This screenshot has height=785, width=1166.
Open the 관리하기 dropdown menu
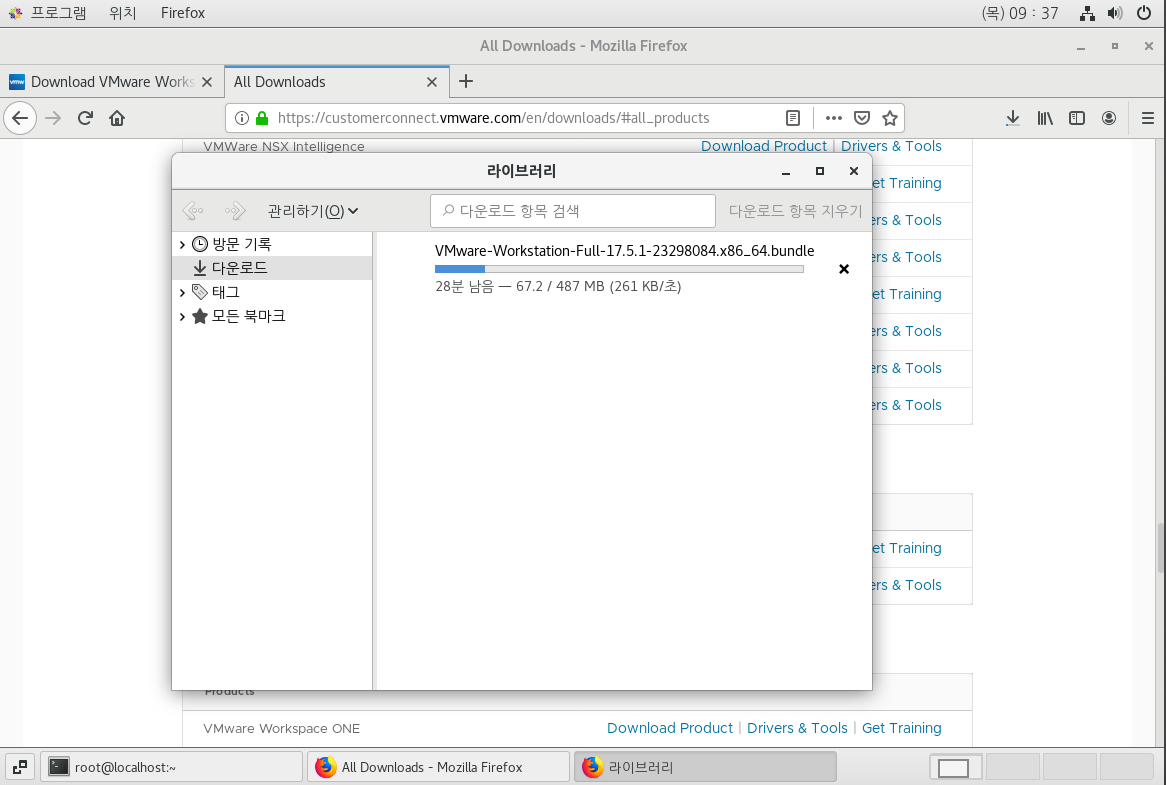click(x=313, y=211)
